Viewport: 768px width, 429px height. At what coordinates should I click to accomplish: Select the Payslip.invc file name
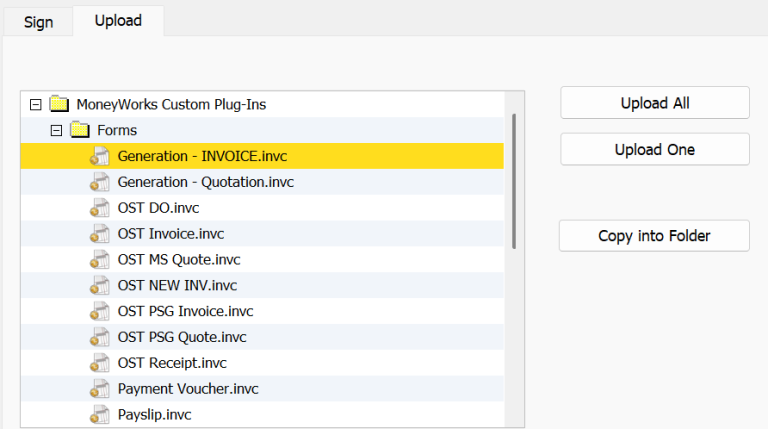click(x=154, y=415)
